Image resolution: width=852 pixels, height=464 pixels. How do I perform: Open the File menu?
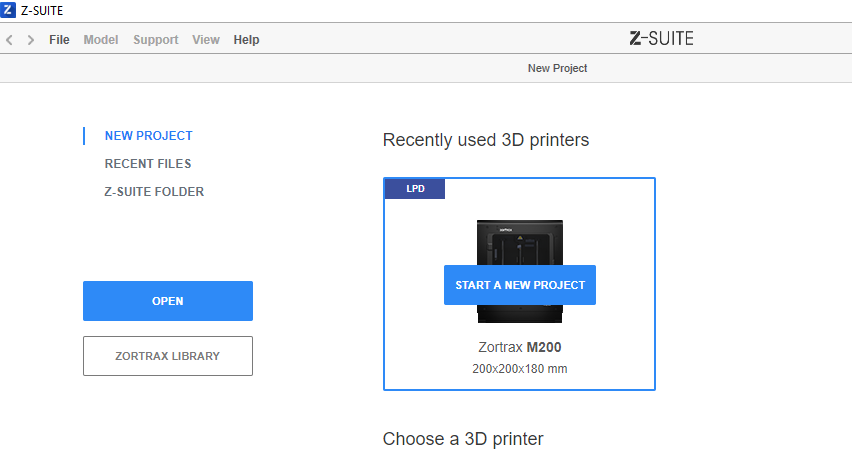pyautogui.click(x=59, y=40)
